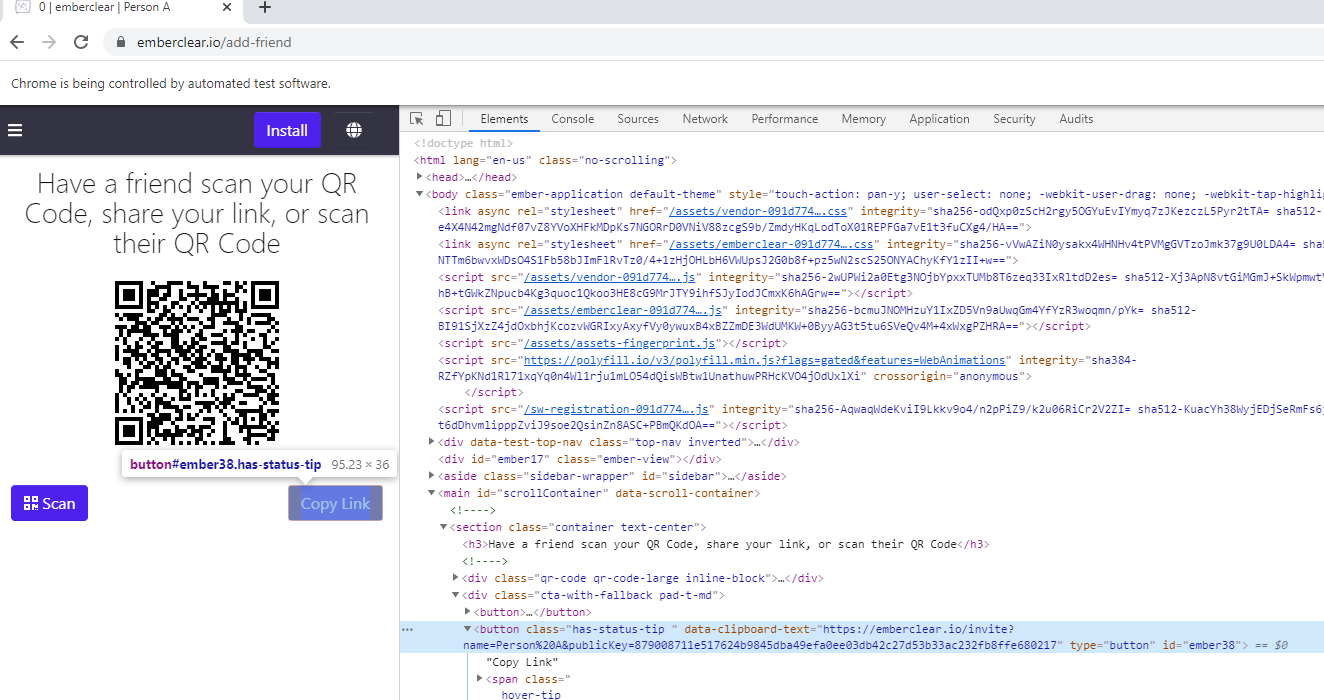1324x700 pixels.
Task: Expand the qr-code div node
Action: 457,578
